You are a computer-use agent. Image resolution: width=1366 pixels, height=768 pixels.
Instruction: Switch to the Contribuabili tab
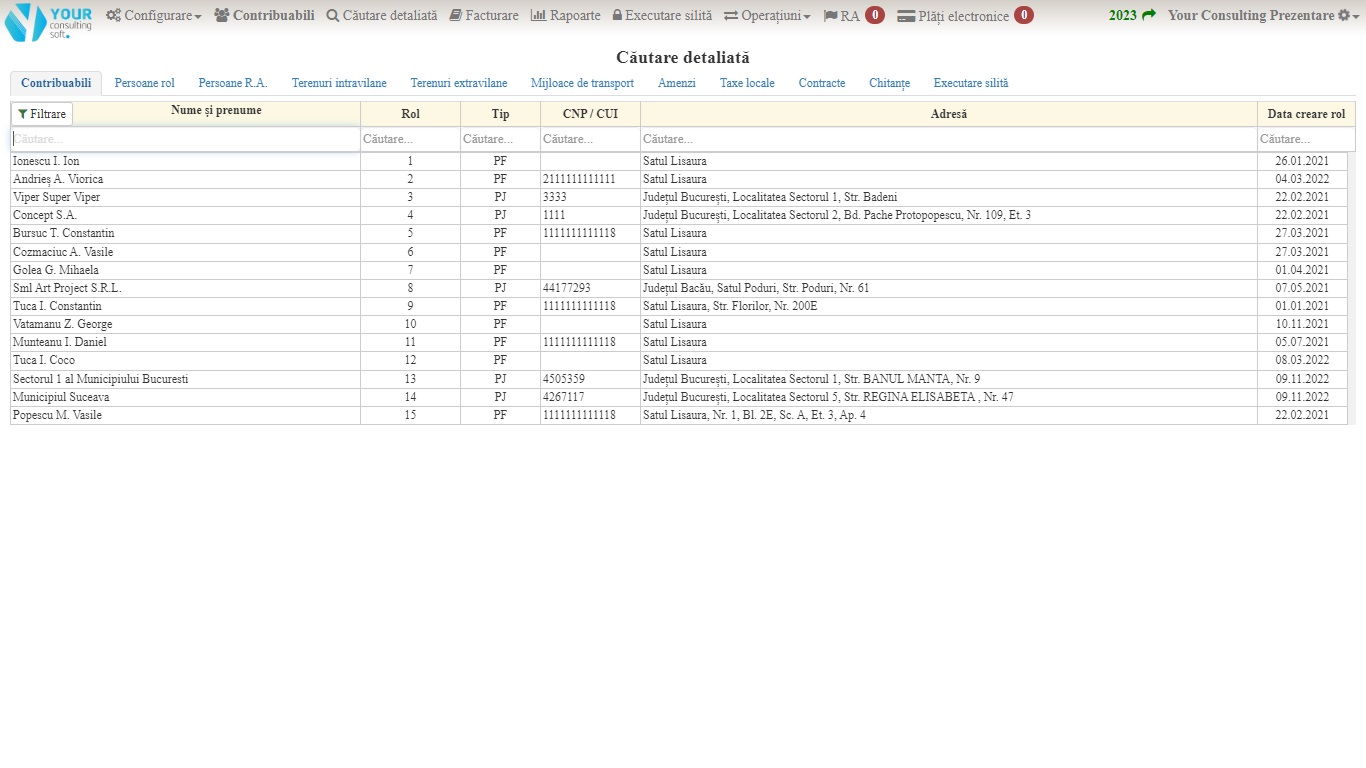point(56,83)
